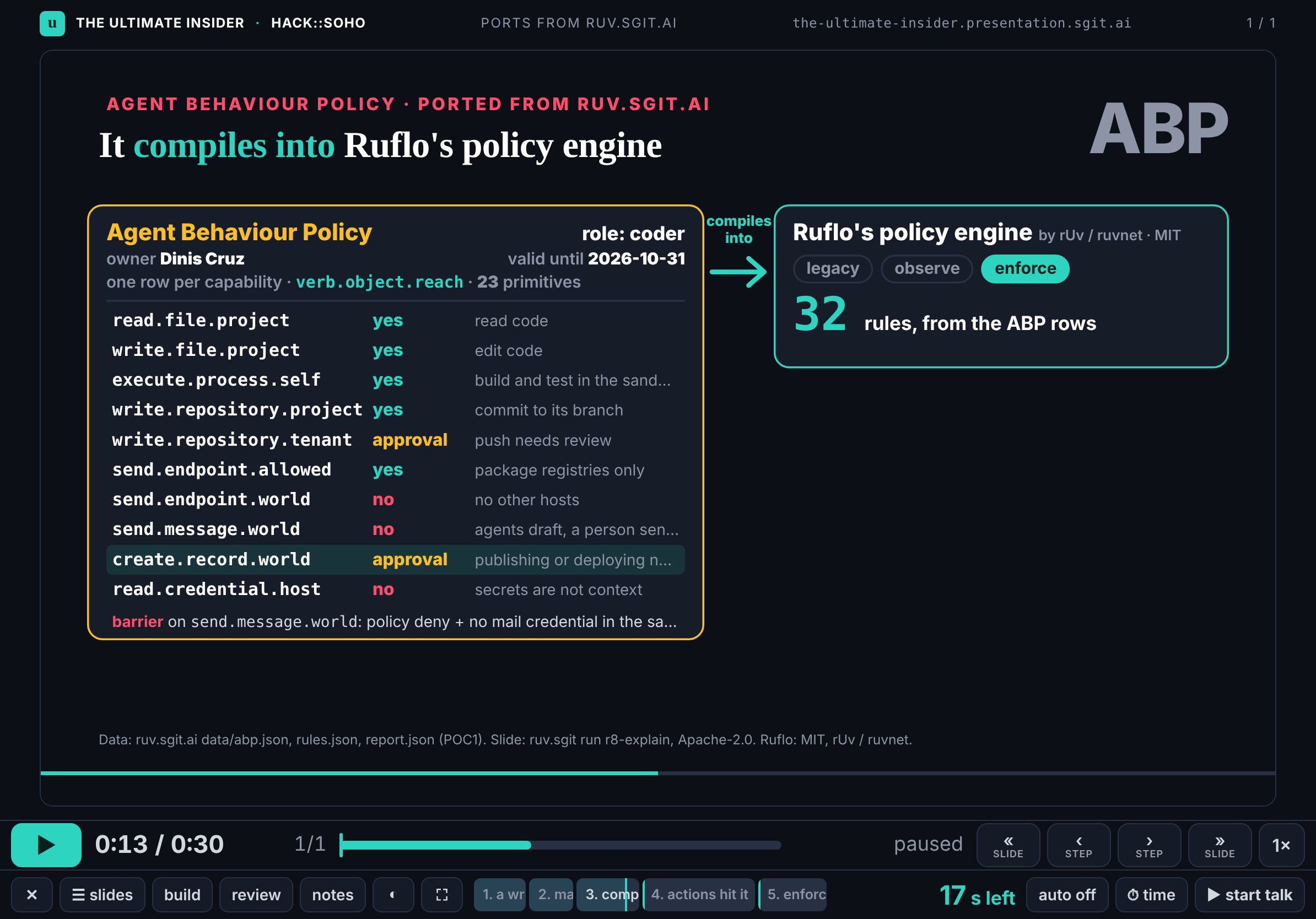Click the slide progress bar
The height and width of the screenshot is (919, 1316).
[657, 773]
